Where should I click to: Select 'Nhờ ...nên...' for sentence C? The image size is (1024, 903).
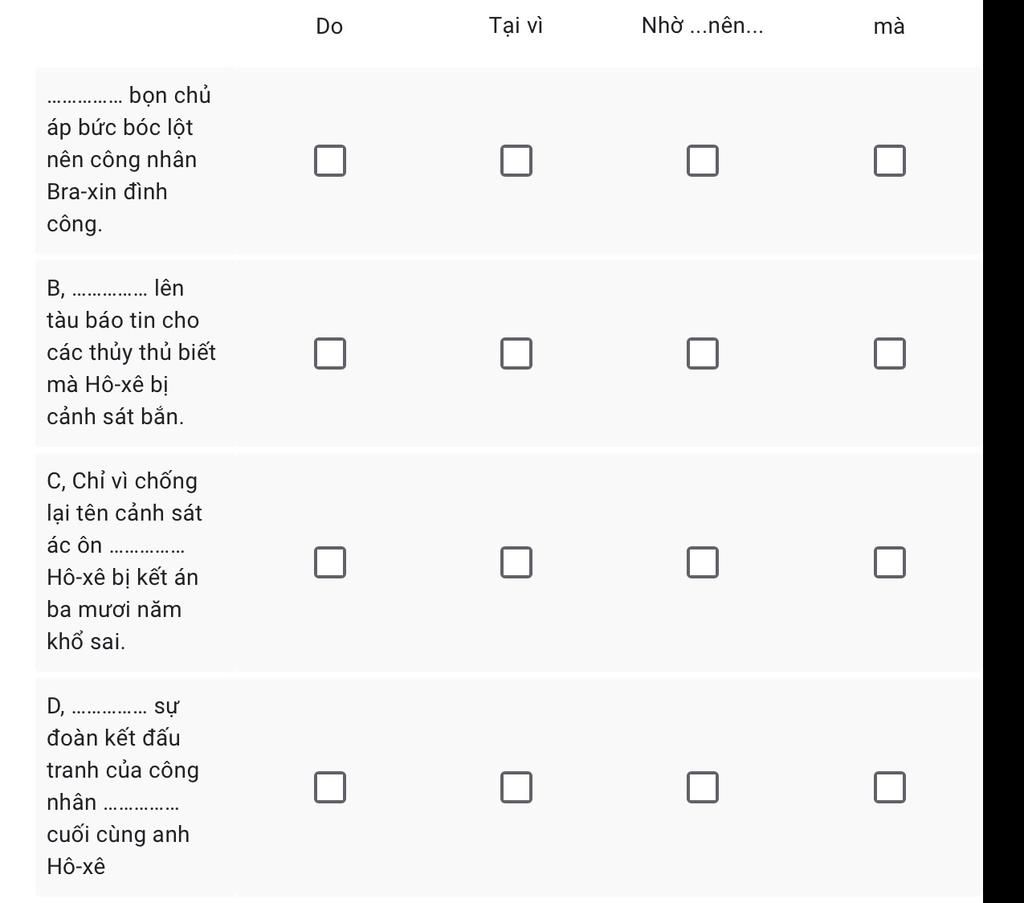[703, 562]
